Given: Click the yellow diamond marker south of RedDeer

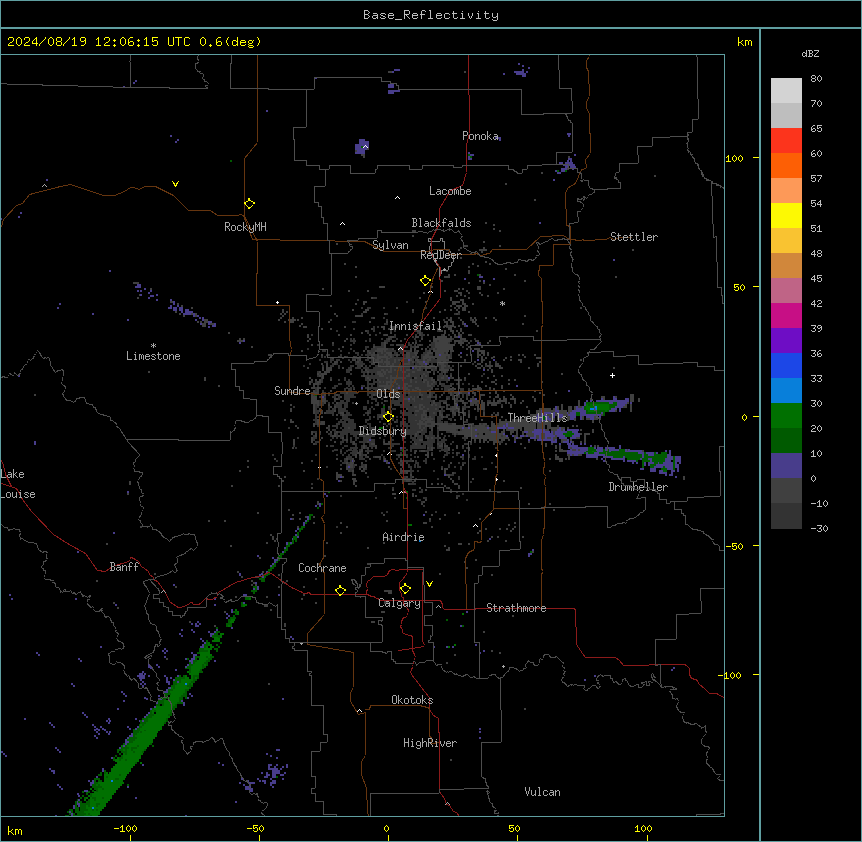Looking at the screenshot, I should pos(425,281).
